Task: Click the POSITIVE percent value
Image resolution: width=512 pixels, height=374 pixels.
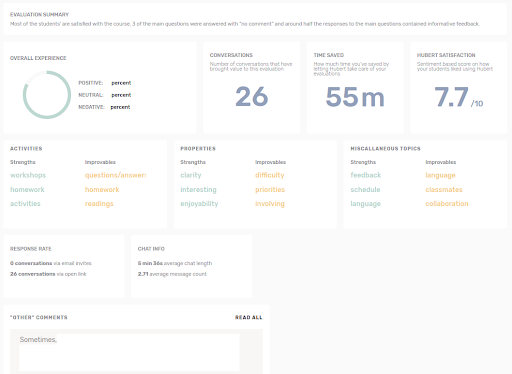Action: click(121, 83)
